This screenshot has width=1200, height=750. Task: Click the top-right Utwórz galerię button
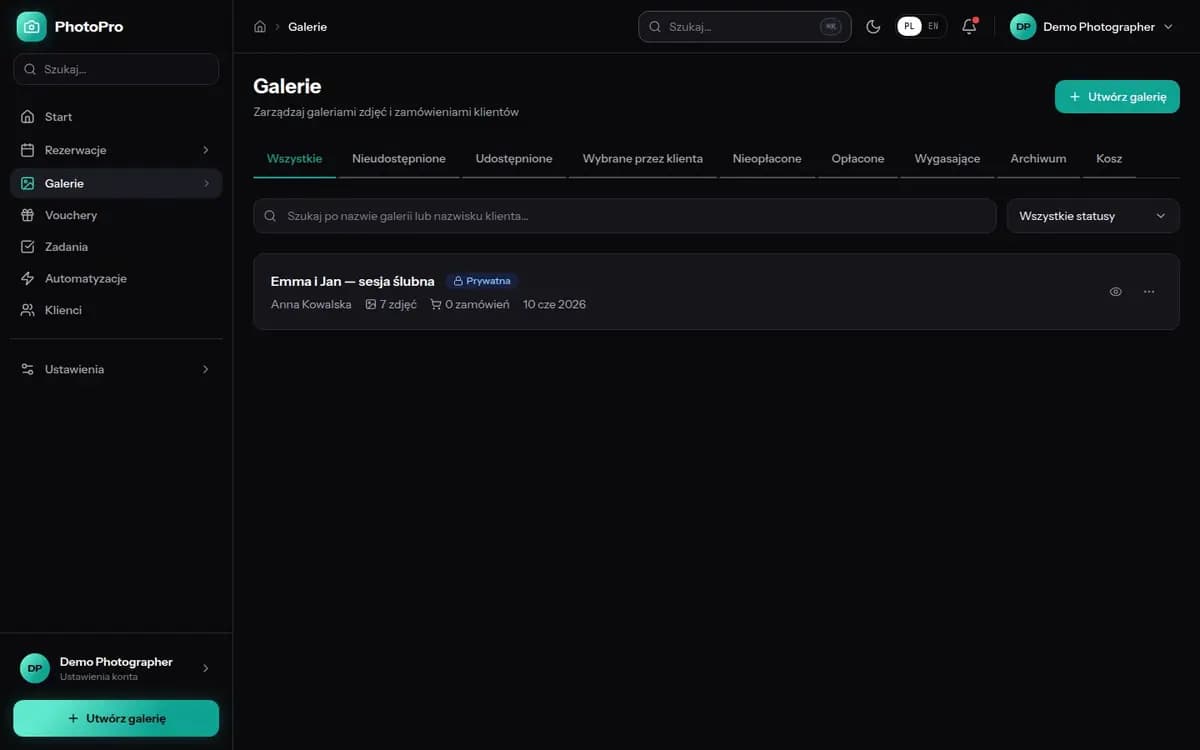(x=1117, y=97)
